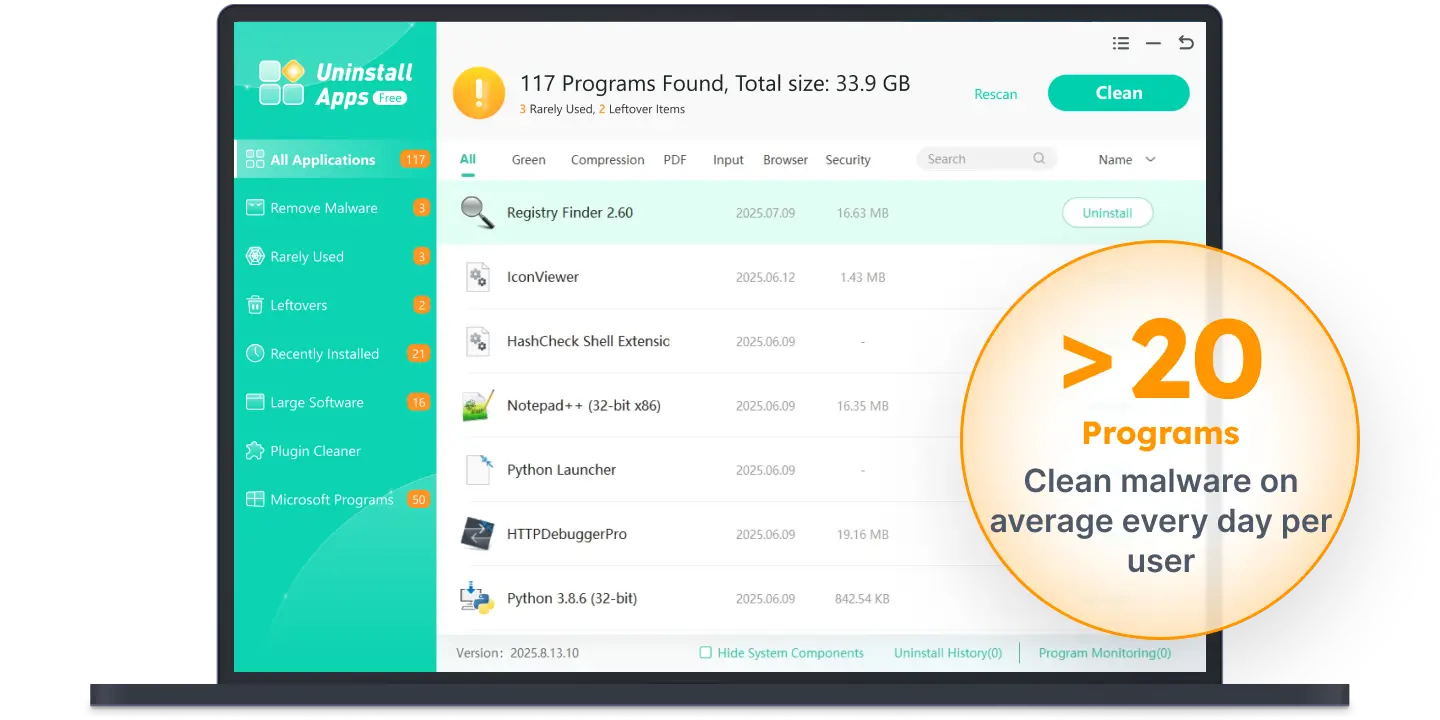Uninstall Registry Finder 2.60
The height and width of the screenshot is (720, 1440).
pyautogui.click(x=1107, y=213)
